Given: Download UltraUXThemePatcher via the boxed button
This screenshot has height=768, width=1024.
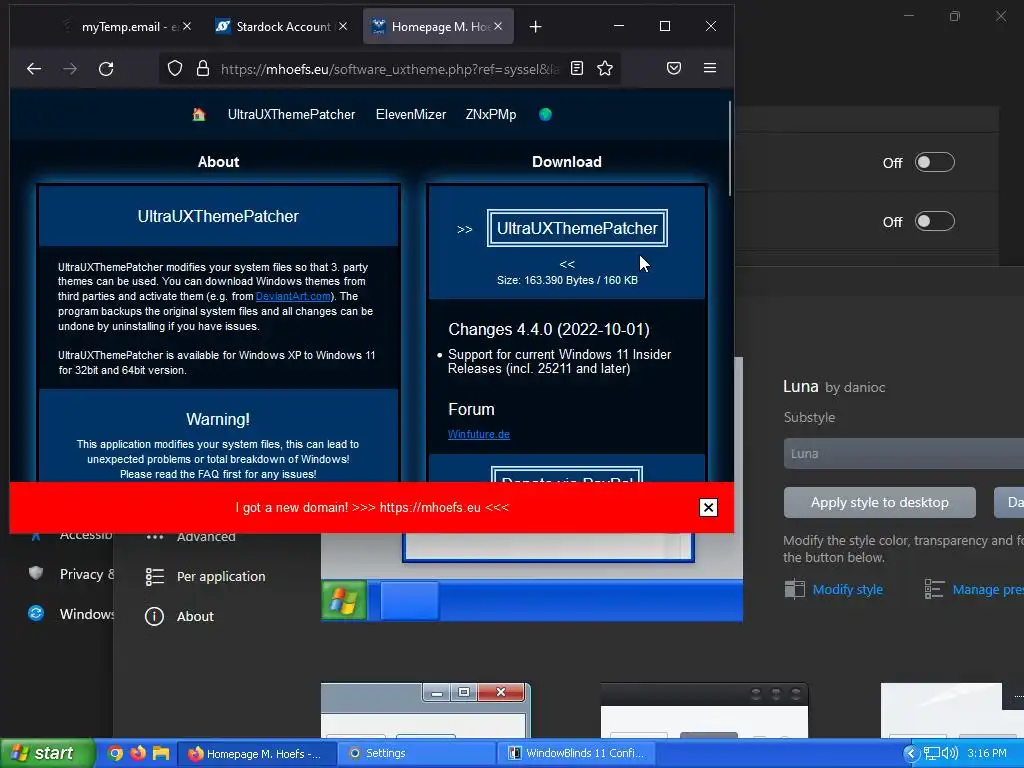Looking at the screenshot, I should (x=577, y=229).
